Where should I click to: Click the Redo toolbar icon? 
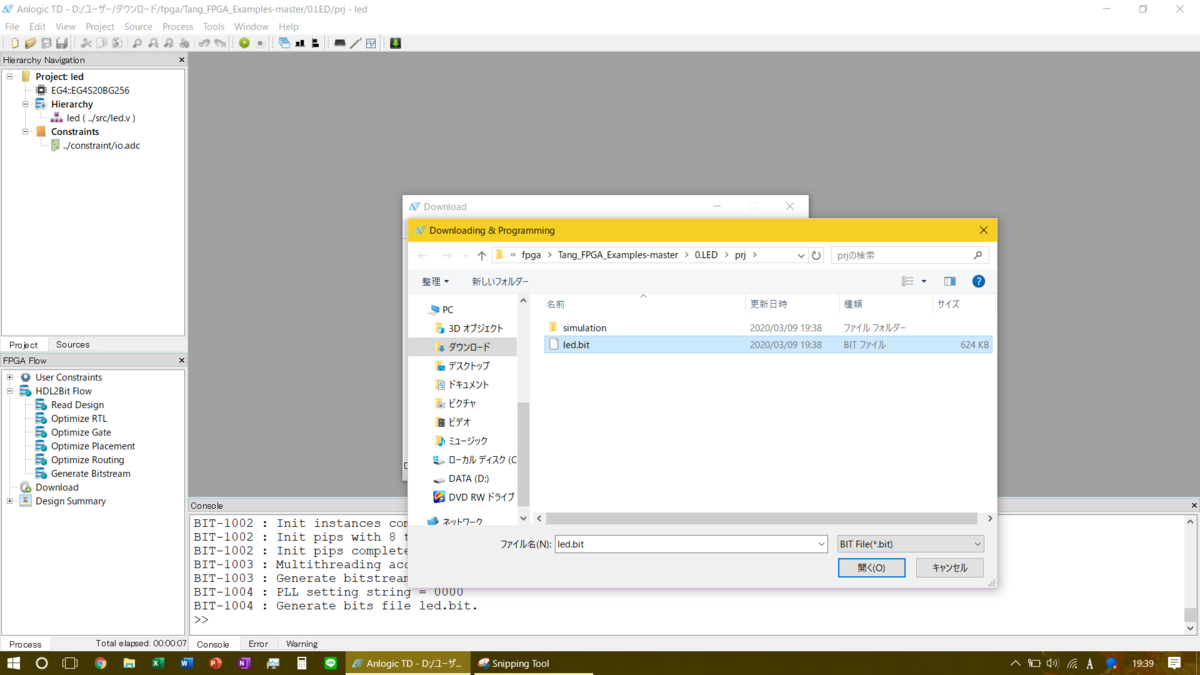click(220, 43)
